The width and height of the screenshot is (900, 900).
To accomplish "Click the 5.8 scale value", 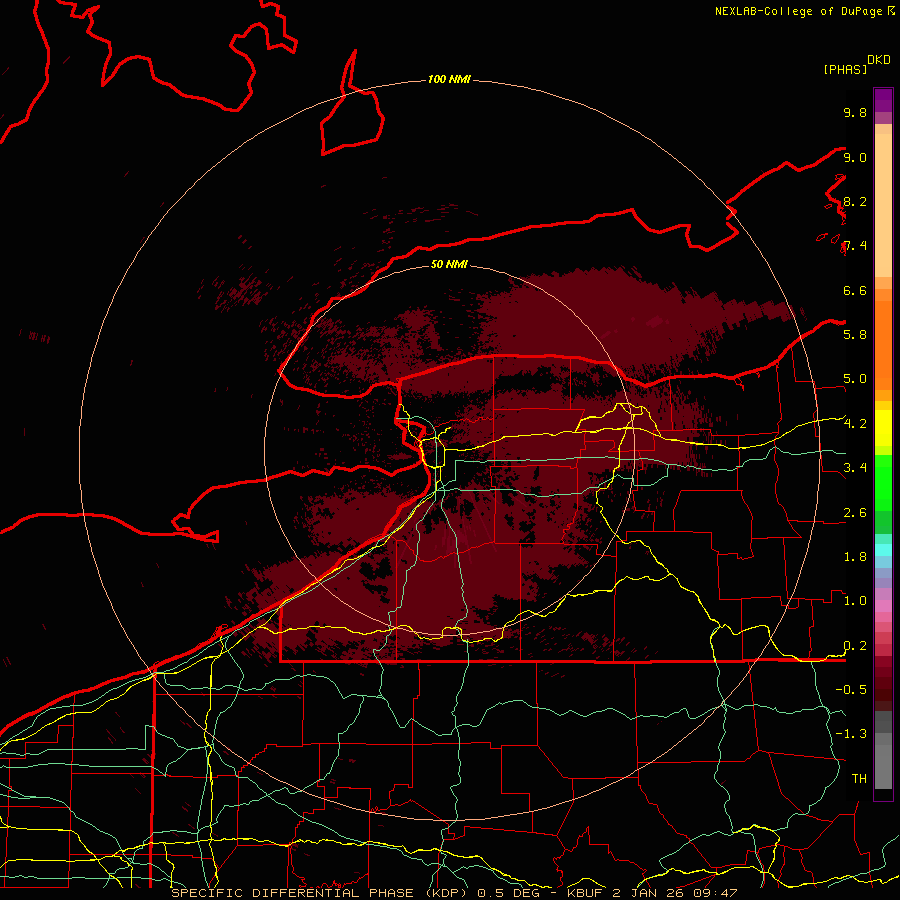I will (x=855, y=334).
